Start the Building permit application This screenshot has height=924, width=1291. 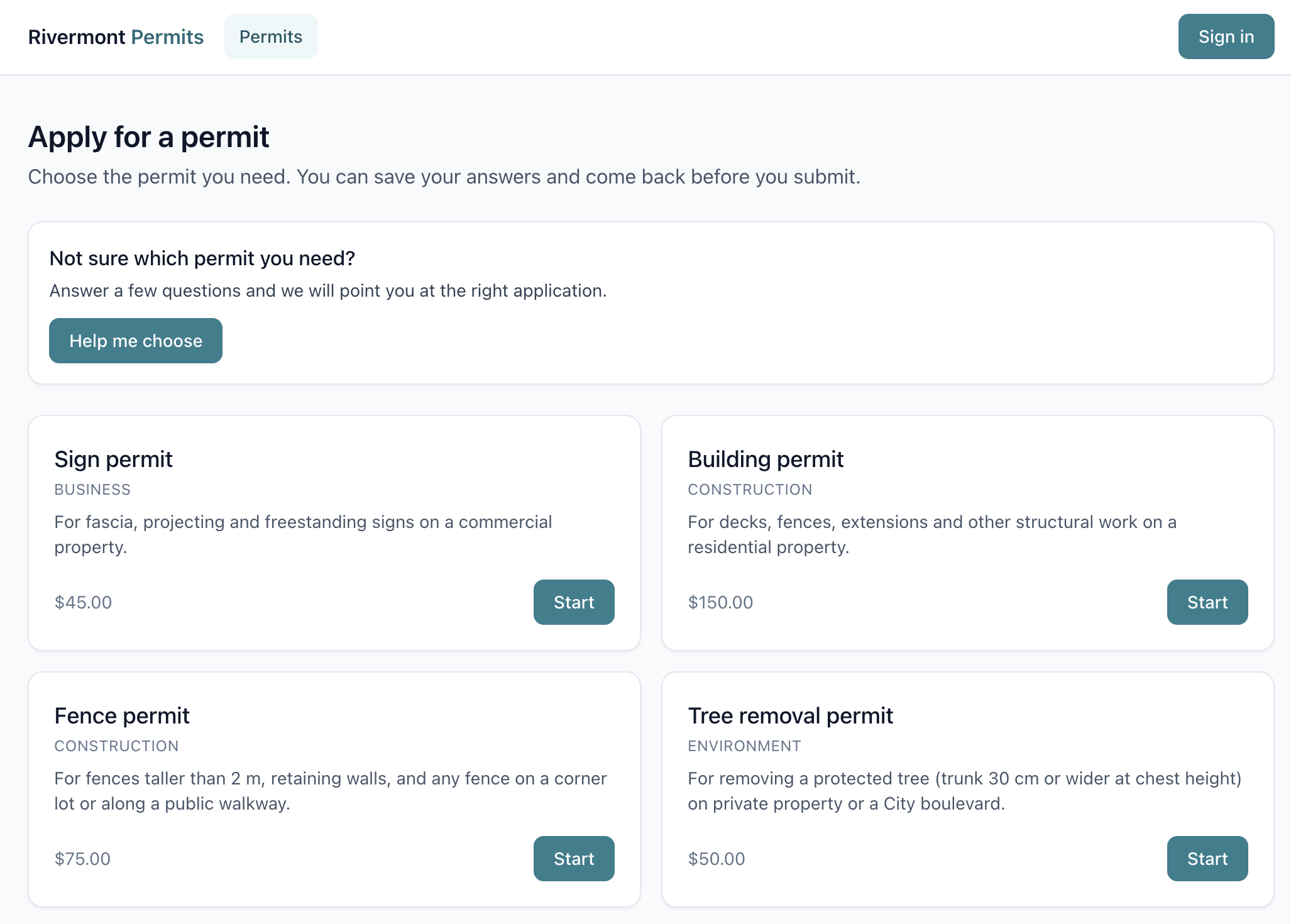(1207, 602)
